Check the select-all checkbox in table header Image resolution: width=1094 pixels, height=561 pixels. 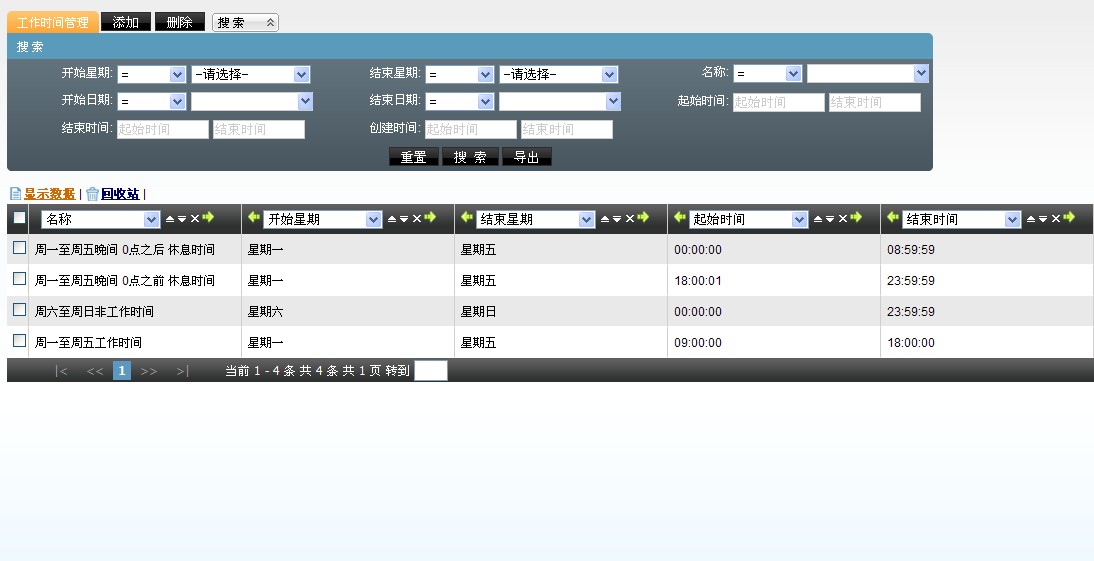pos(19,218)
